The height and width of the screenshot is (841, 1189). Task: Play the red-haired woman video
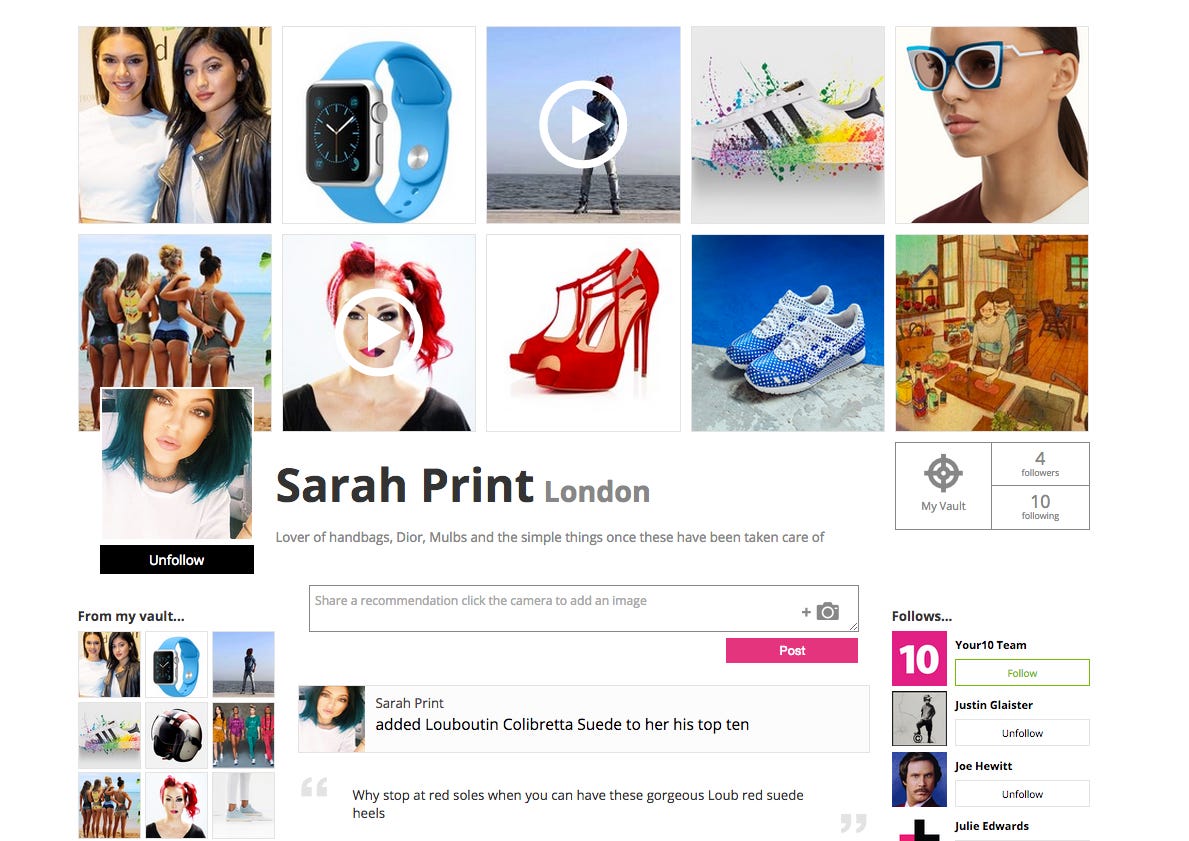point(378,332)
